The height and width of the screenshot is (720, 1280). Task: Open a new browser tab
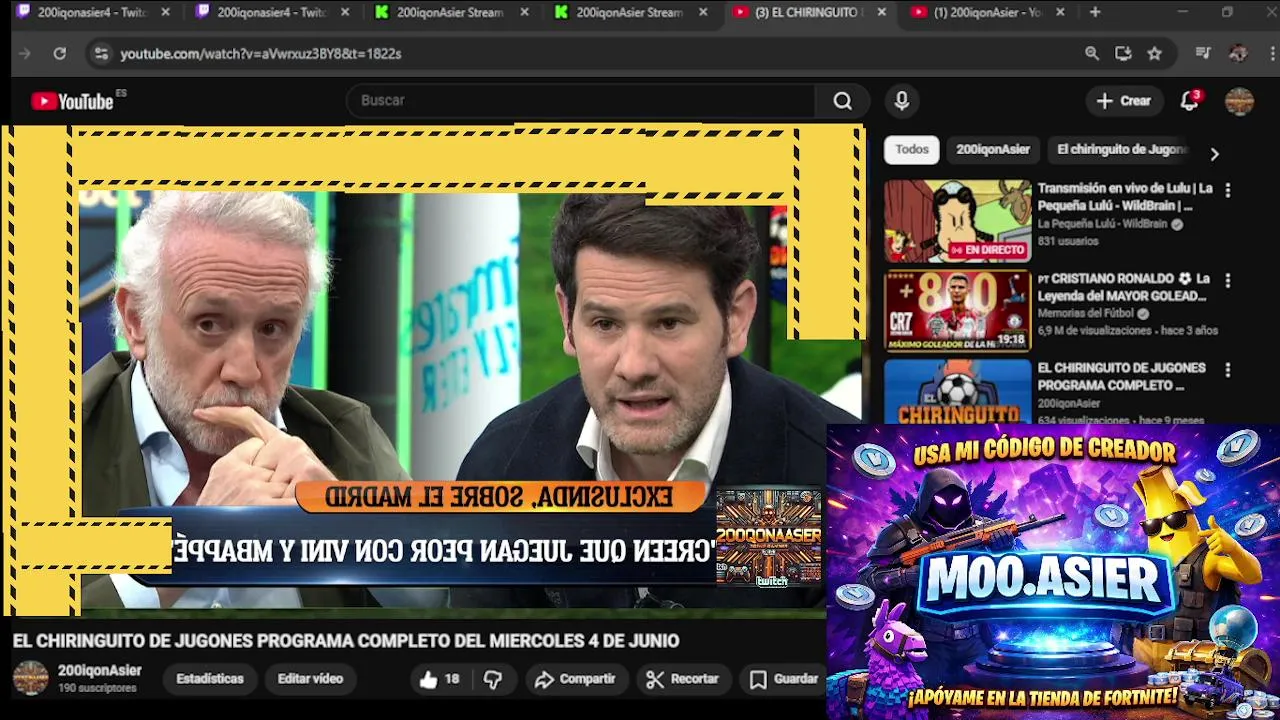pos(1095,12)
